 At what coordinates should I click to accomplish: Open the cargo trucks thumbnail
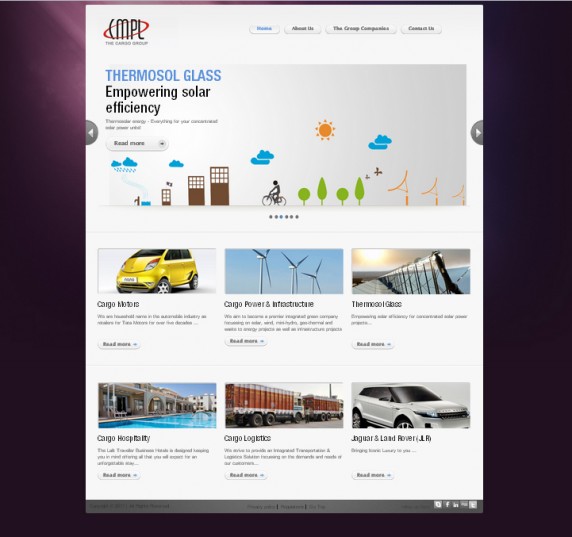click(284, 405)
